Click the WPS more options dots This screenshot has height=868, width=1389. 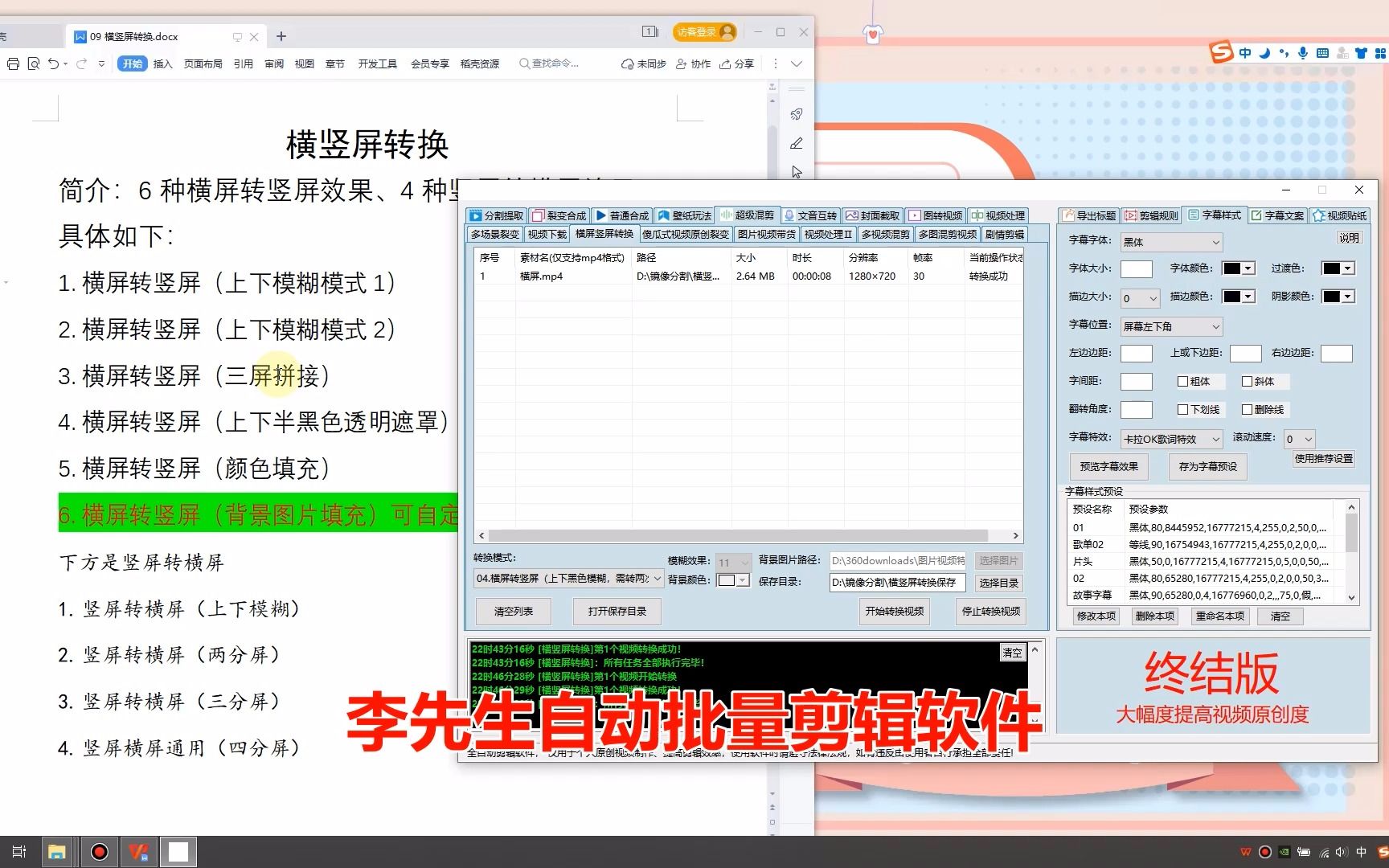point(775,63)
